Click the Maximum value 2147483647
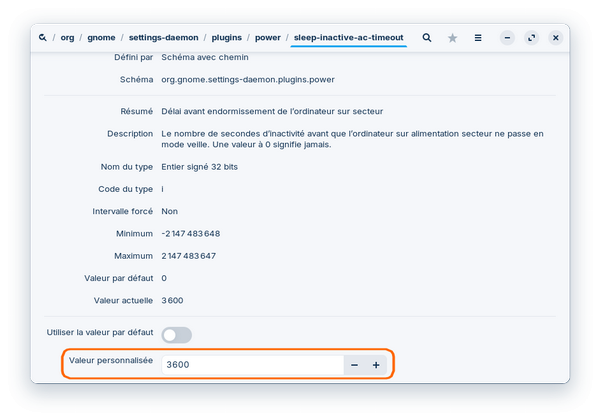600x420 pixels. click(x=189, y=256)
